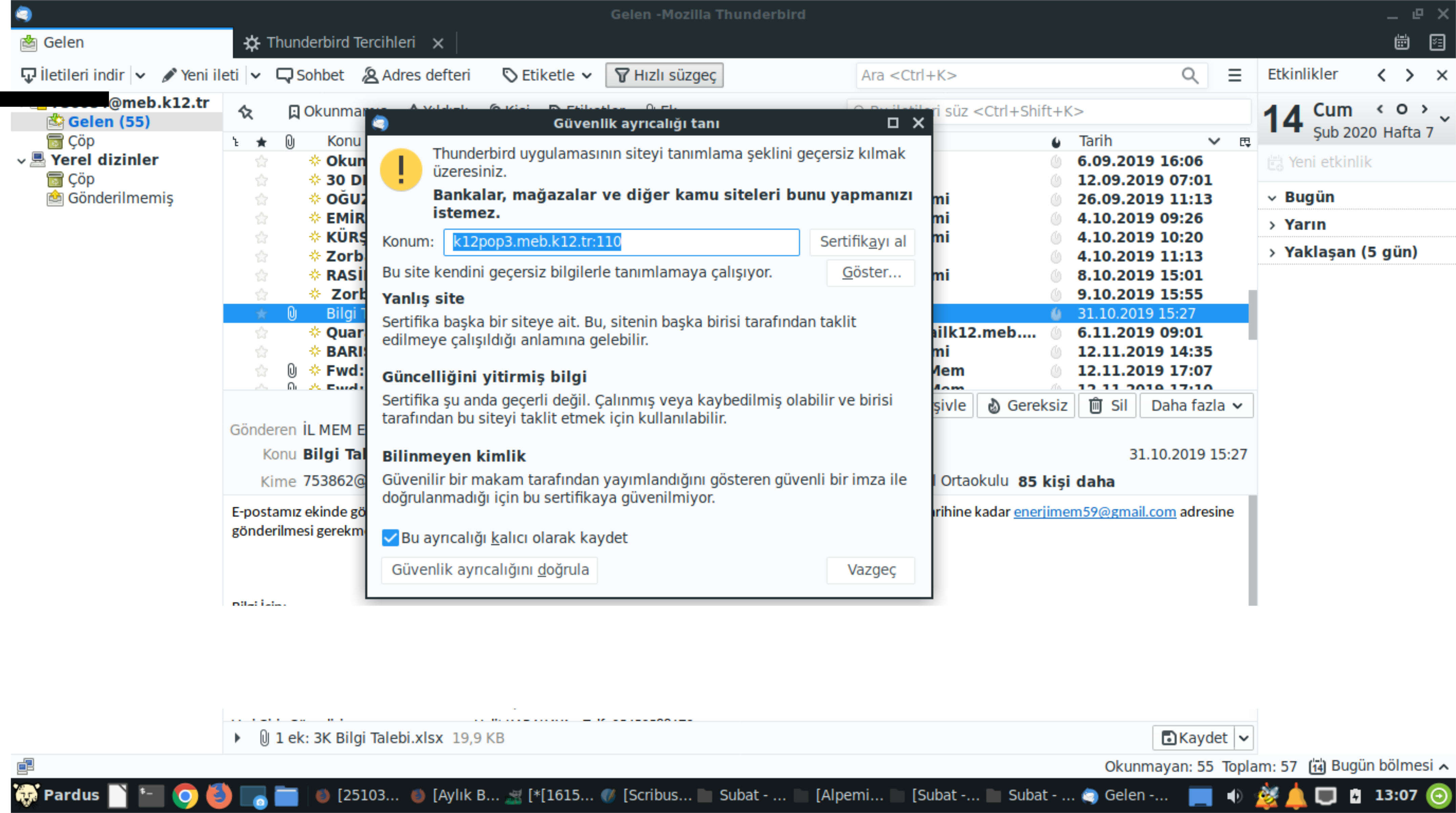Open the hamburger application menu
Screen dimensions: 1456x813
(1235, 75)
